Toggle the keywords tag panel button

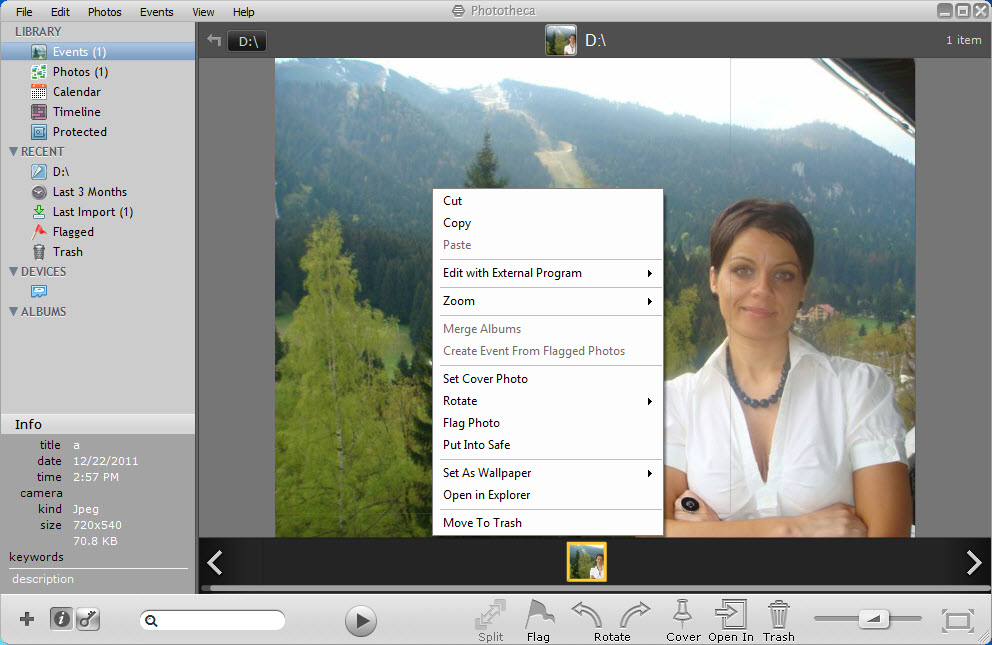pos(88,619)
